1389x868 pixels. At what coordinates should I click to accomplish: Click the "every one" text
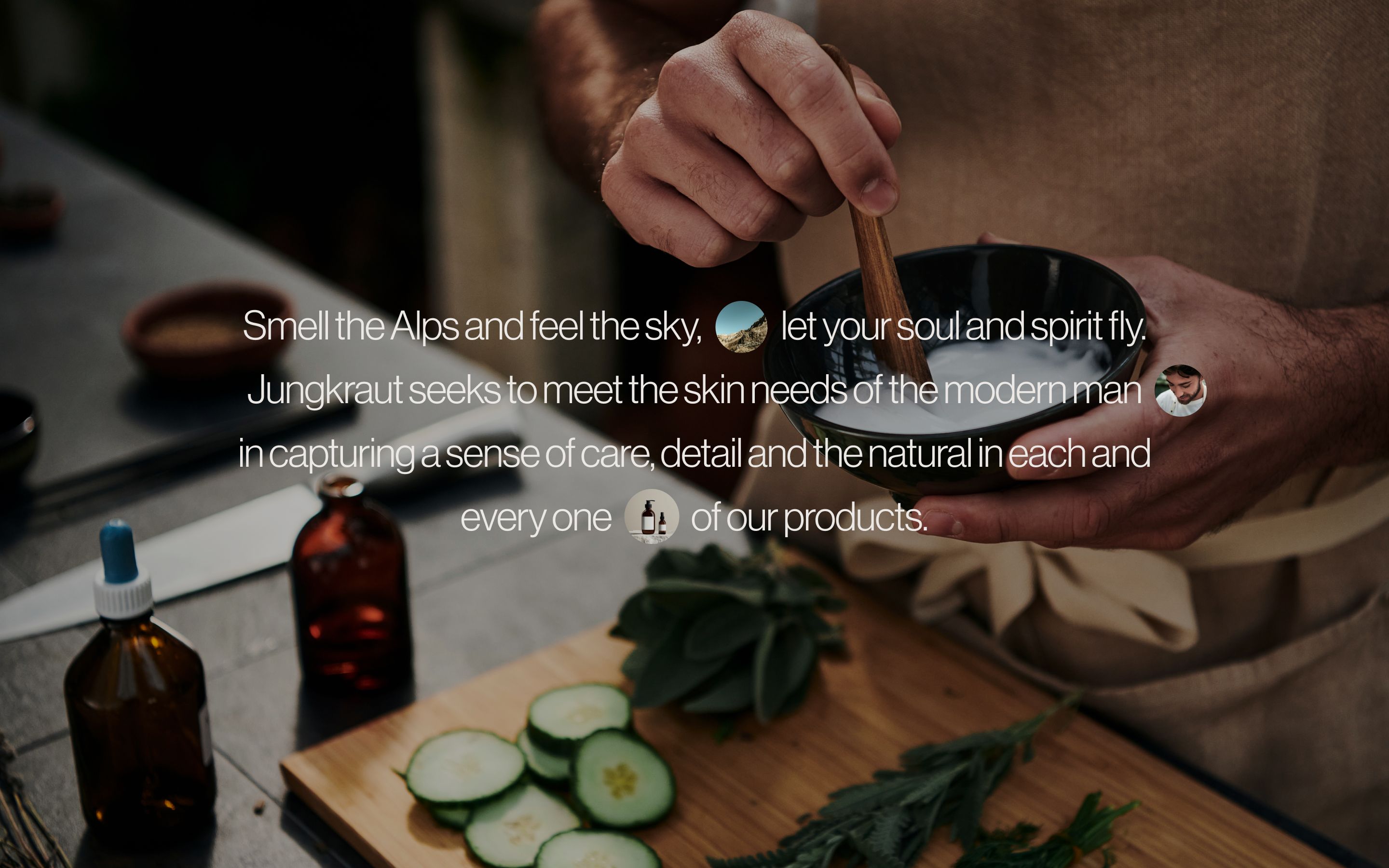(x=535, y=518)
